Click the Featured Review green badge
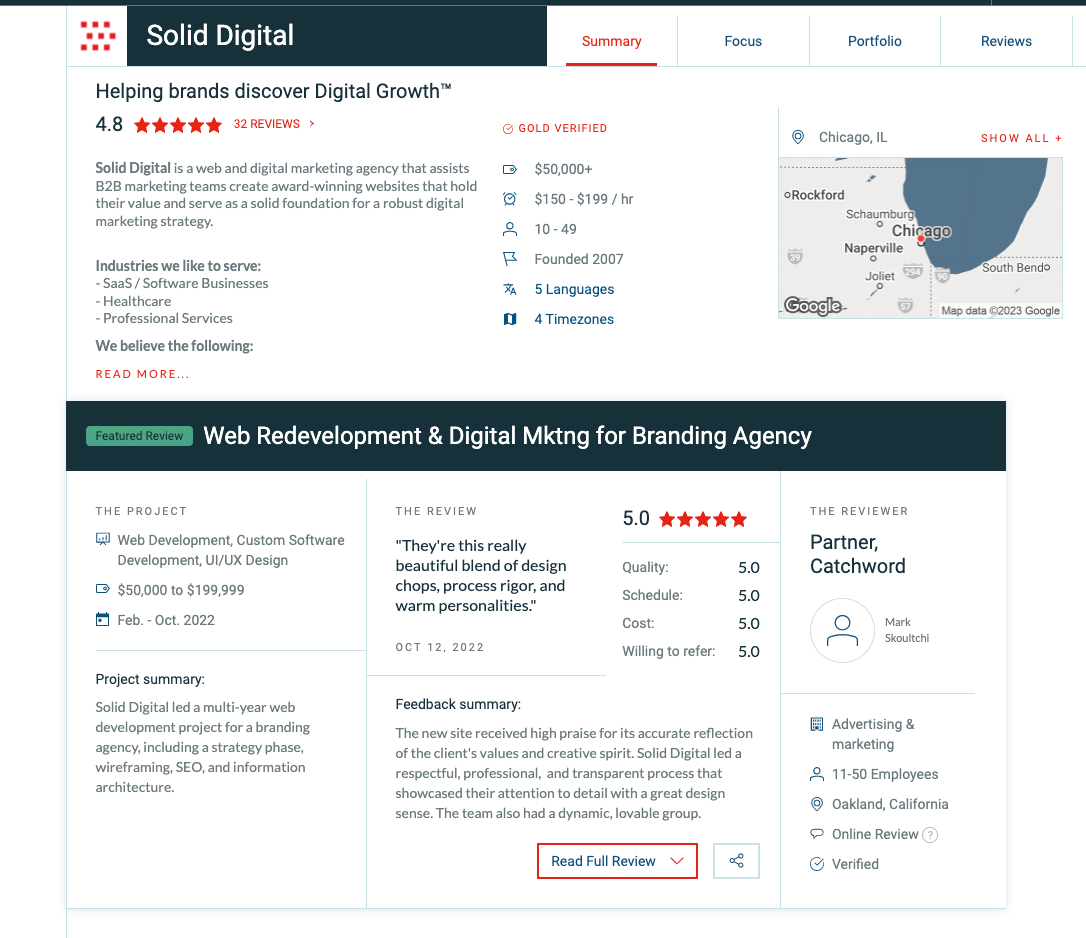1086x938 pixels. click(x=139, y=436)
